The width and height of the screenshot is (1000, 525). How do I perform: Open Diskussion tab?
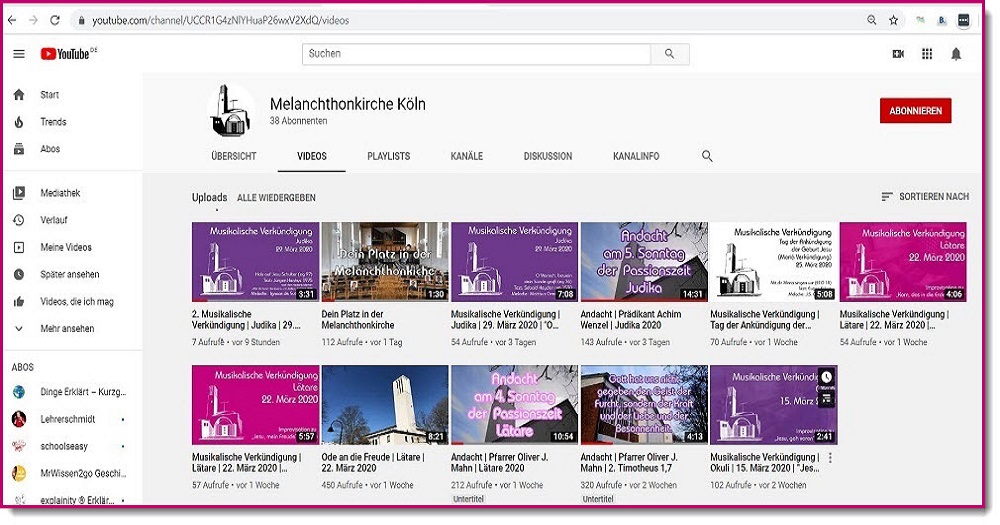tap(548, 156)
